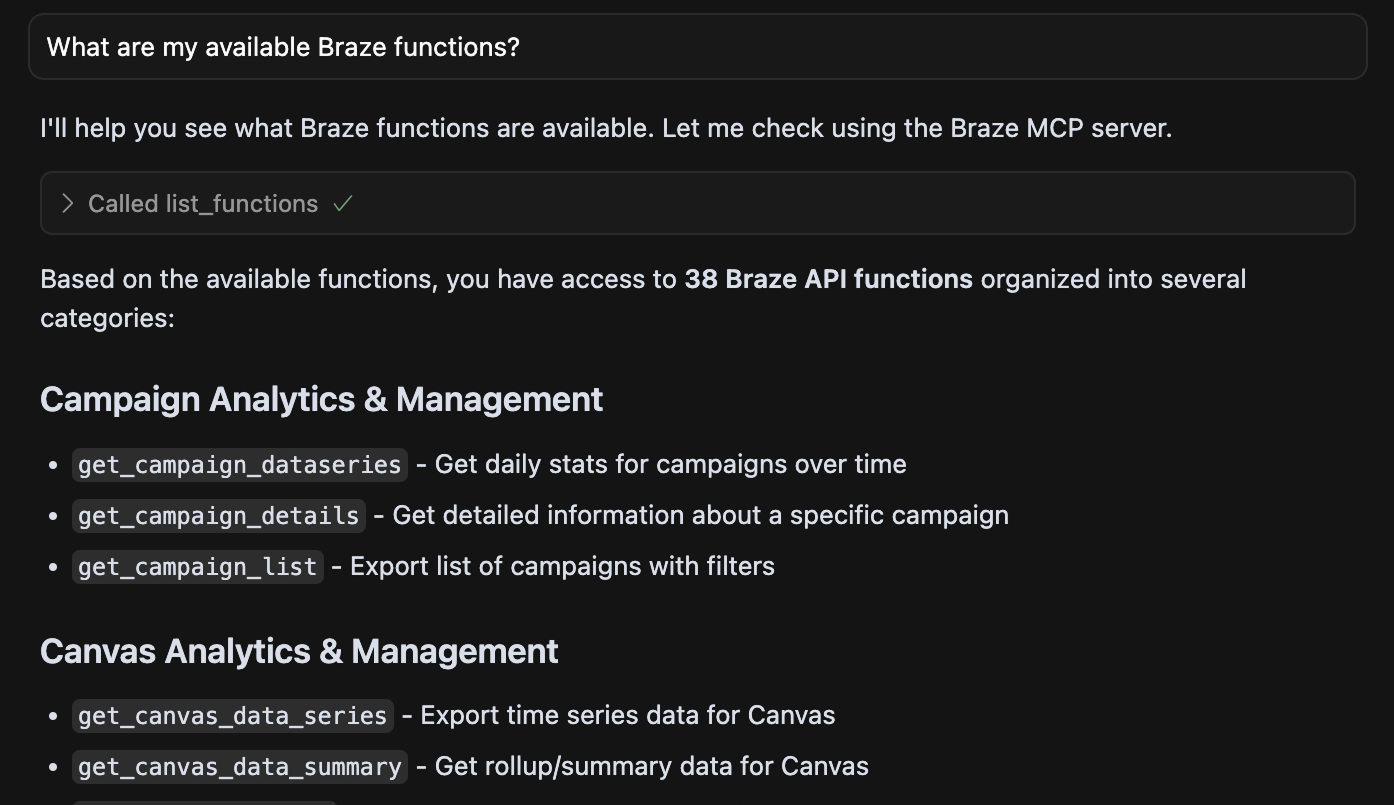Click the Canvas Analytics & Management heading
1394x805 pixels.
pyautogui.click(x=298, y=651)
